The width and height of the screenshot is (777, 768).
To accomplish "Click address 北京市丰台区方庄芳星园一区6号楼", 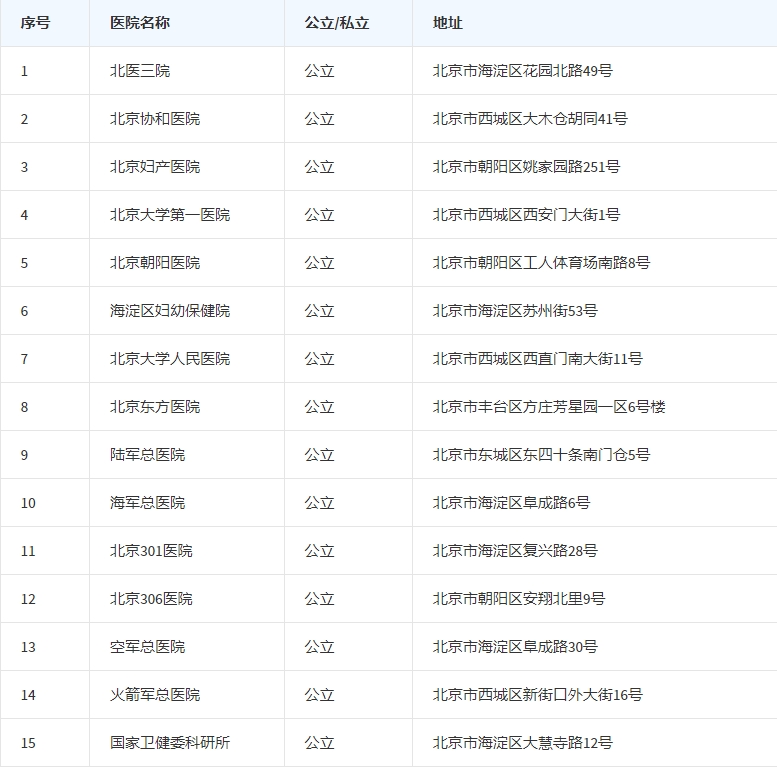I will (x=549, y=407).
